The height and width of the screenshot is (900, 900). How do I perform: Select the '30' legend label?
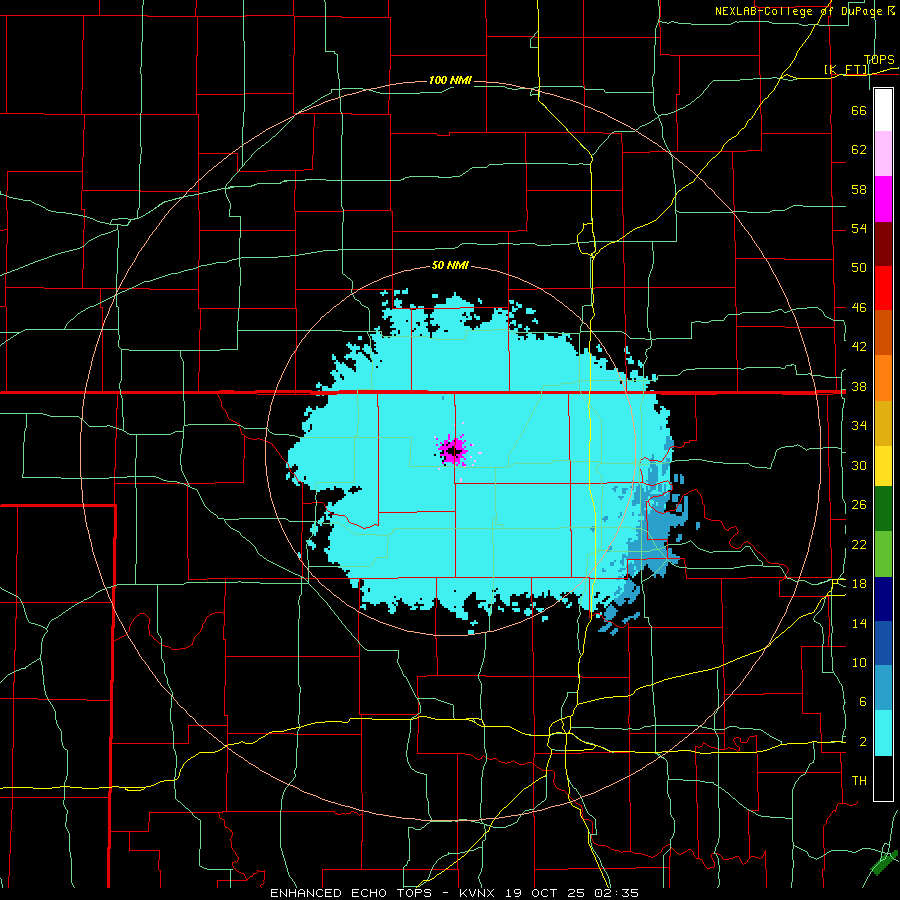pos(859,465)
